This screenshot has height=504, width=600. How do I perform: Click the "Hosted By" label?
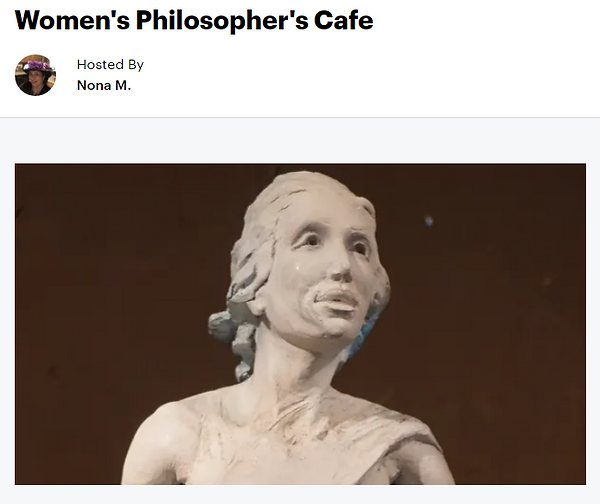click(x=110, y=65)
